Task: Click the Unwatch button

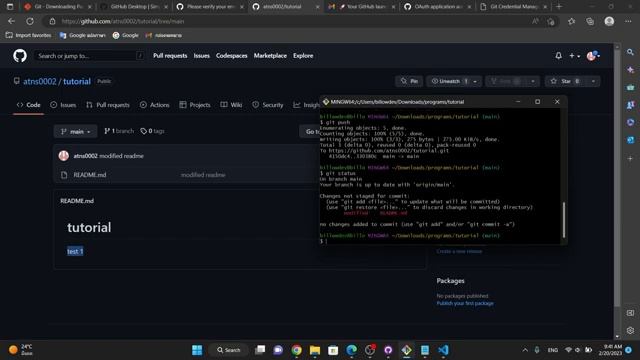Action: point(449,81)
